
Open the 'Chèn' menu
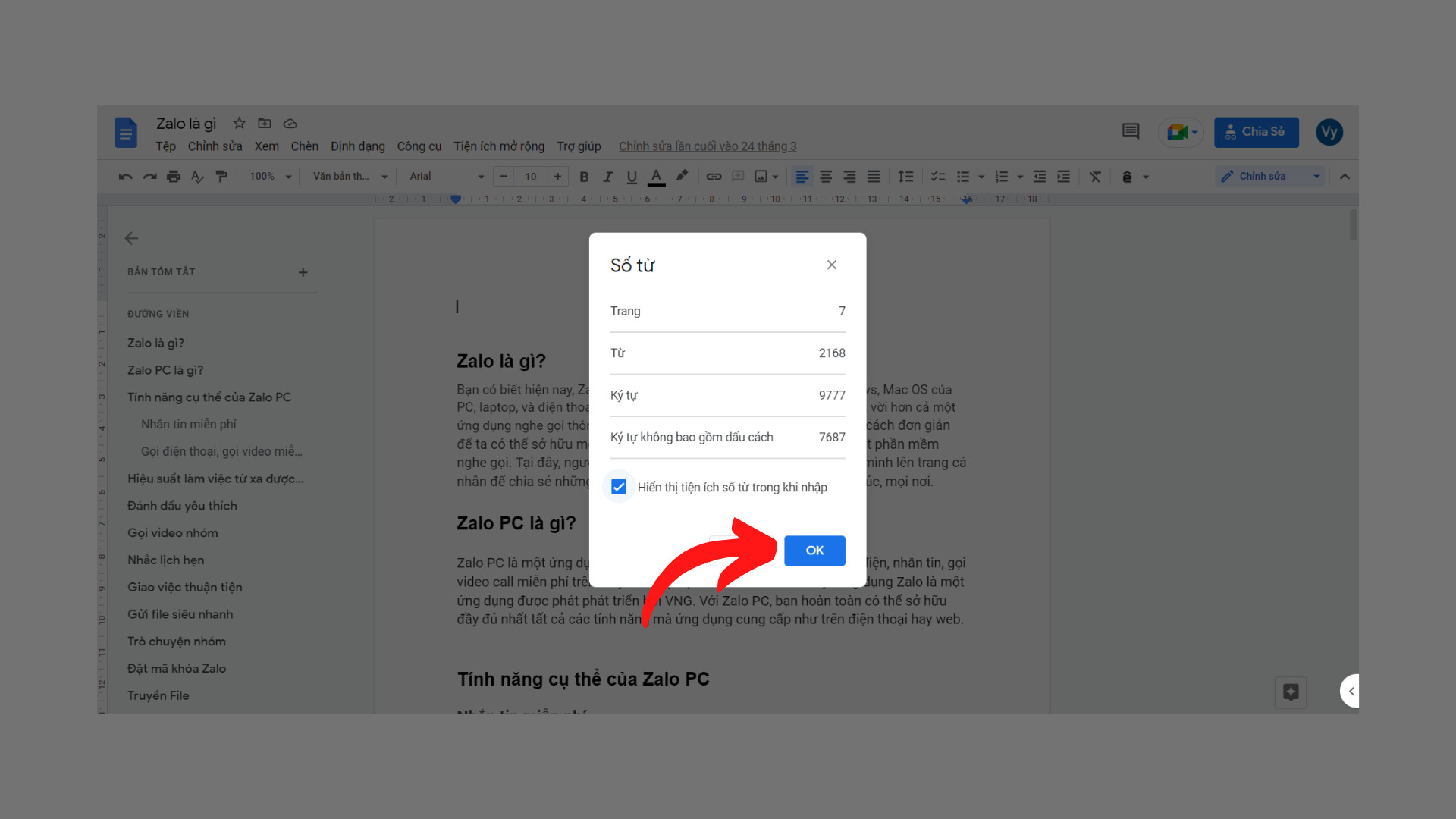click(x=304, y=146)
